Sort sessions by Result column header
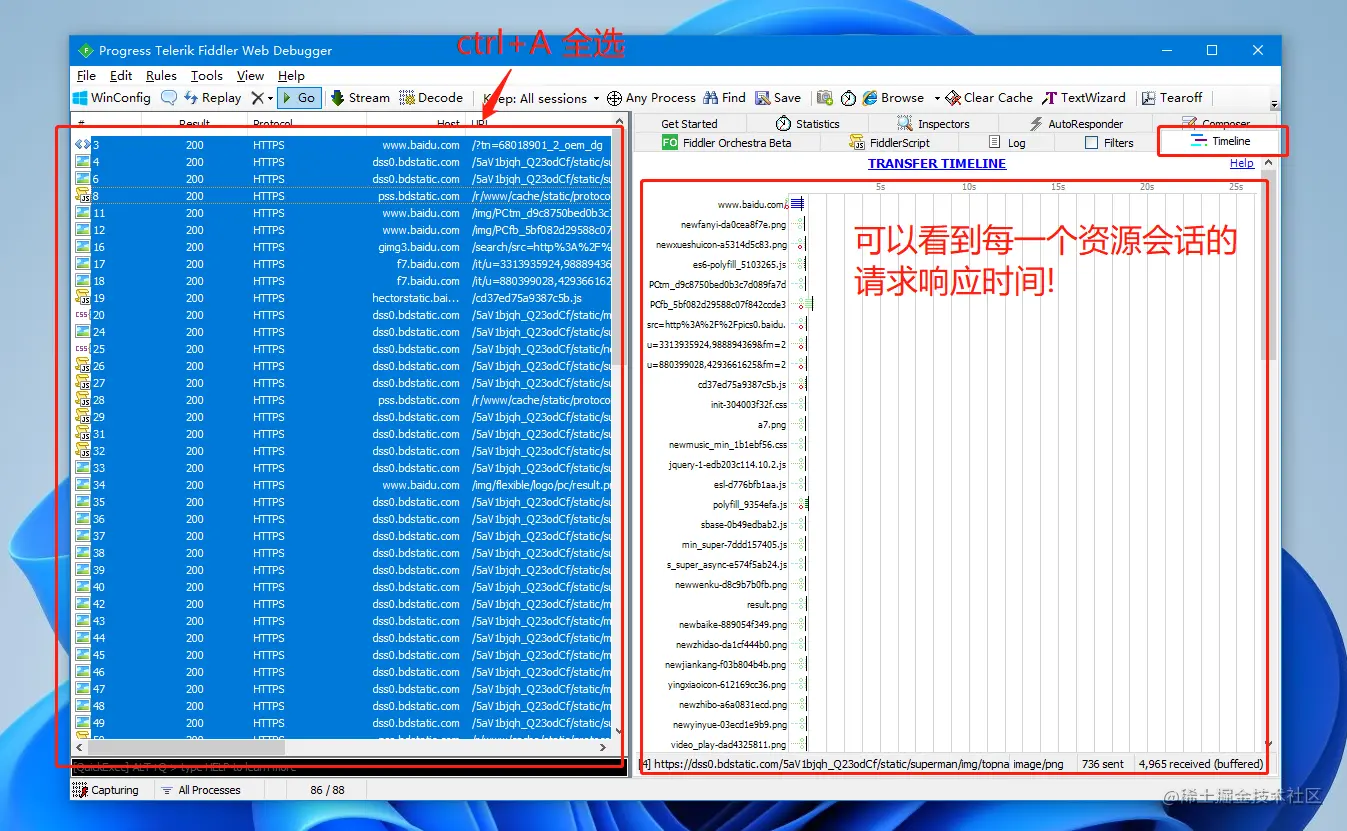Image resolution: width=1347 pixels, height=831 pixels. 194,124
